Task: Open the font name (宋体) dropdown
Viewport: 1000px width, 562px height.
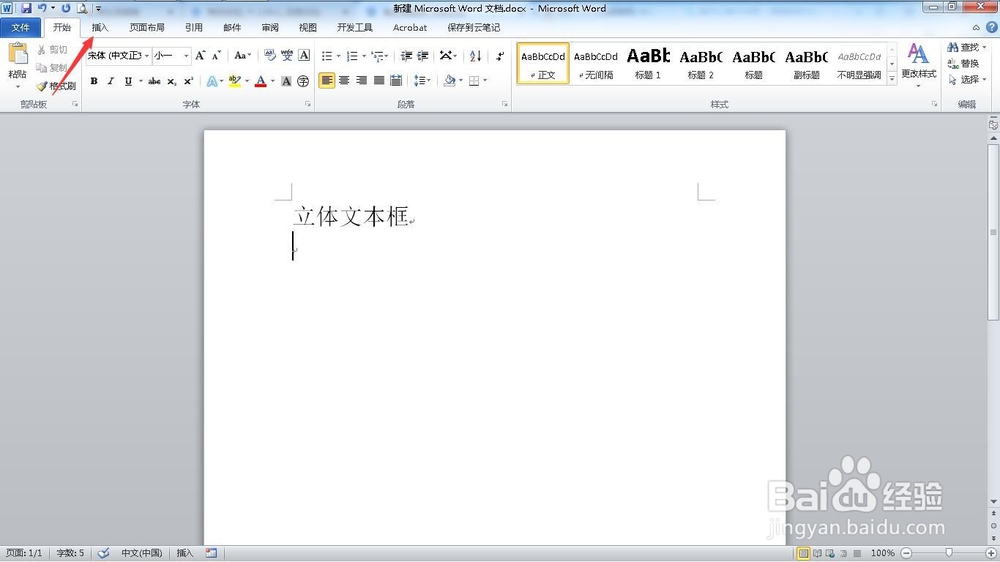Action: click(147, 56)
